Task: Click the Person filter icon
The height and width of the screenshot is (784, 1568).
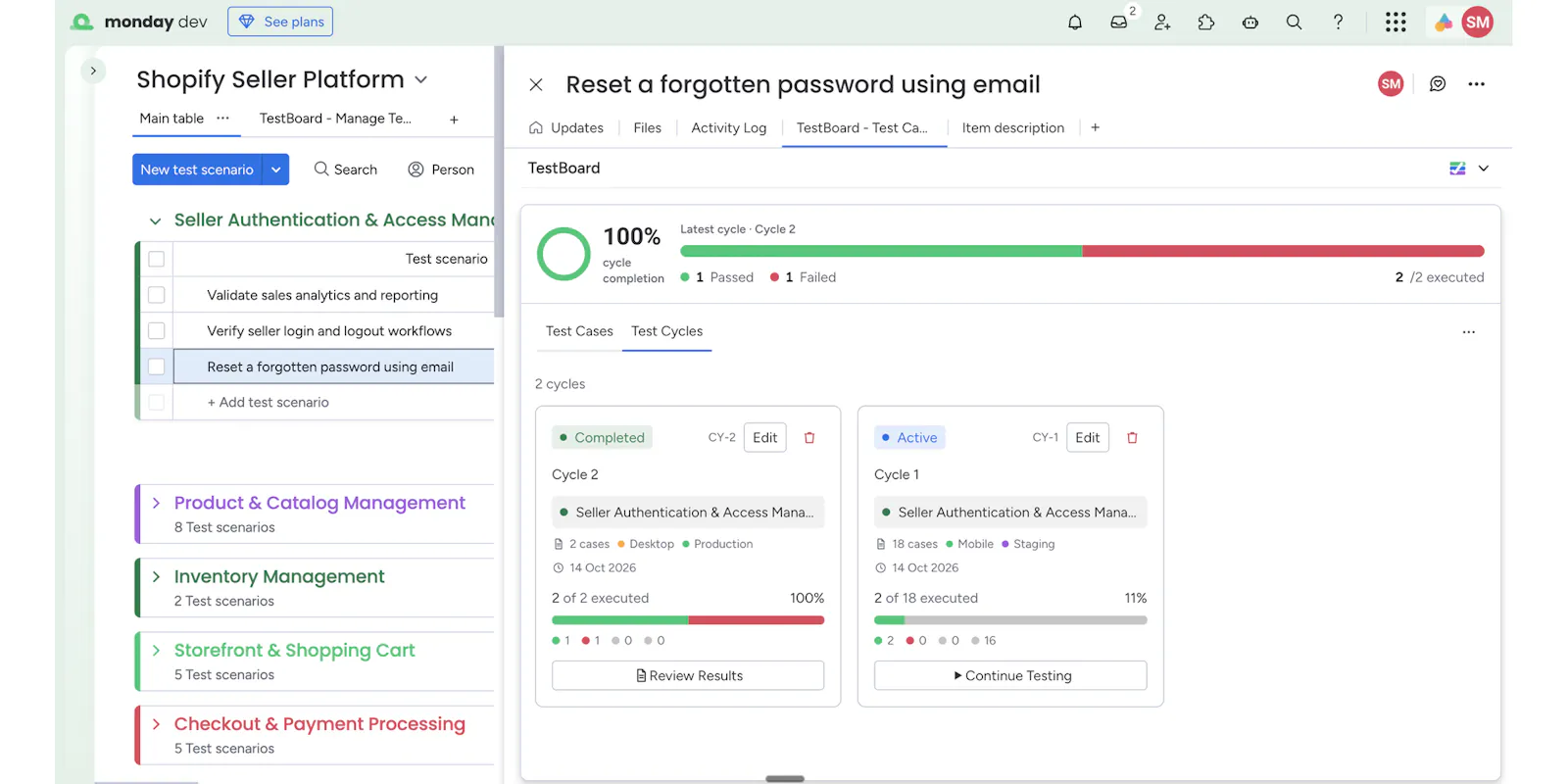Action: point(416,170)
